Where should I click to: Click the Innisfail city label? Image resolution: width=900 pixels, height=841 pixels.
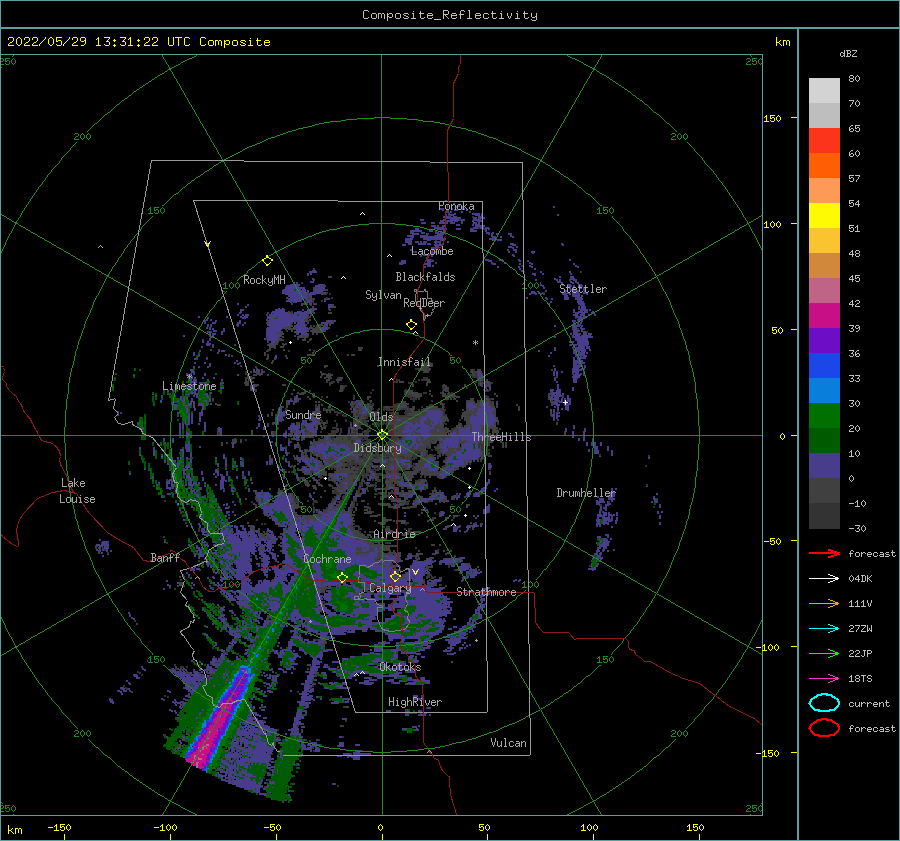coord(404,362)
